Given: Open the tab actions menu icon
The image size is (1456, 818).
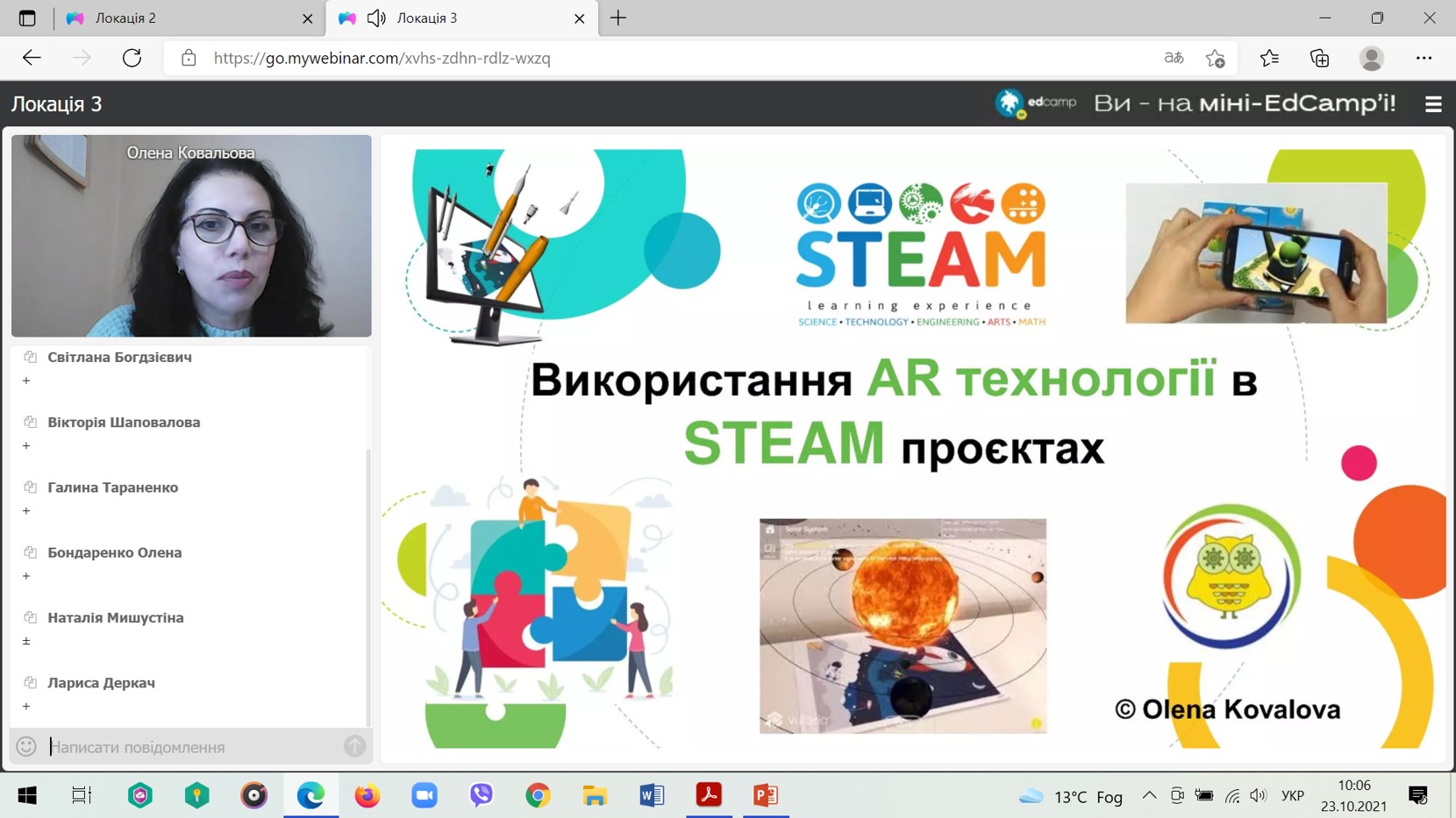Looking at the screenshot, I should (x=27, y=18).
